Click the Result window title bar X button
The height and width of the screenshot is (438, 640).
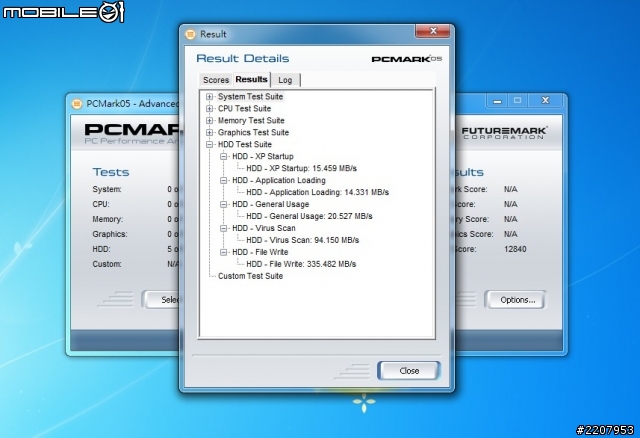click(x=433, y=31)
